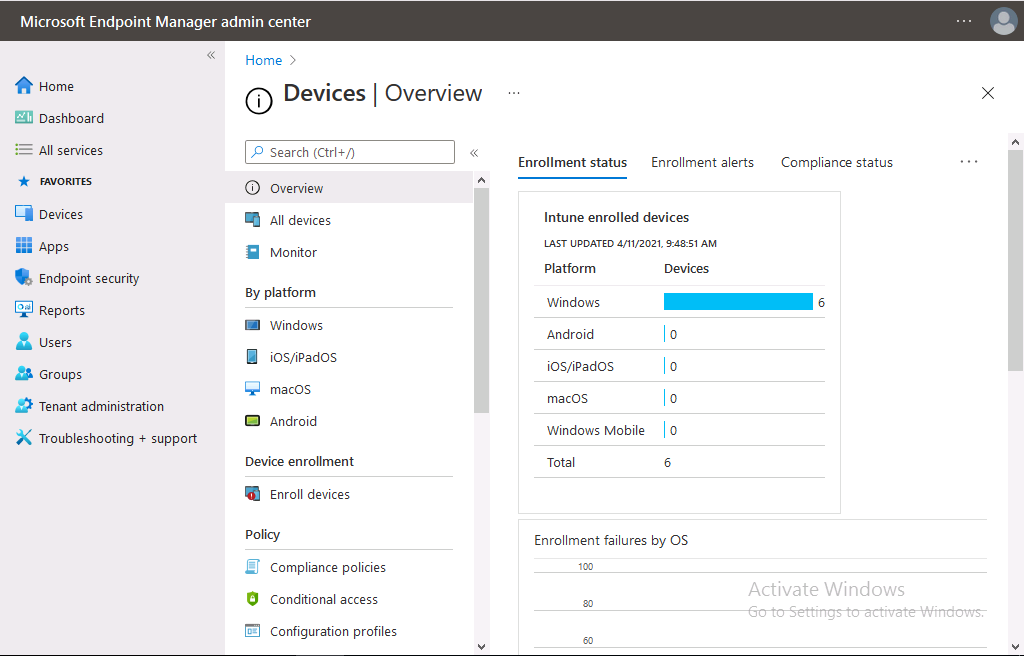Viewport: 1024px width, 656px height.
Task: Open the Compliance policies icon
Action: coord(252,567)
